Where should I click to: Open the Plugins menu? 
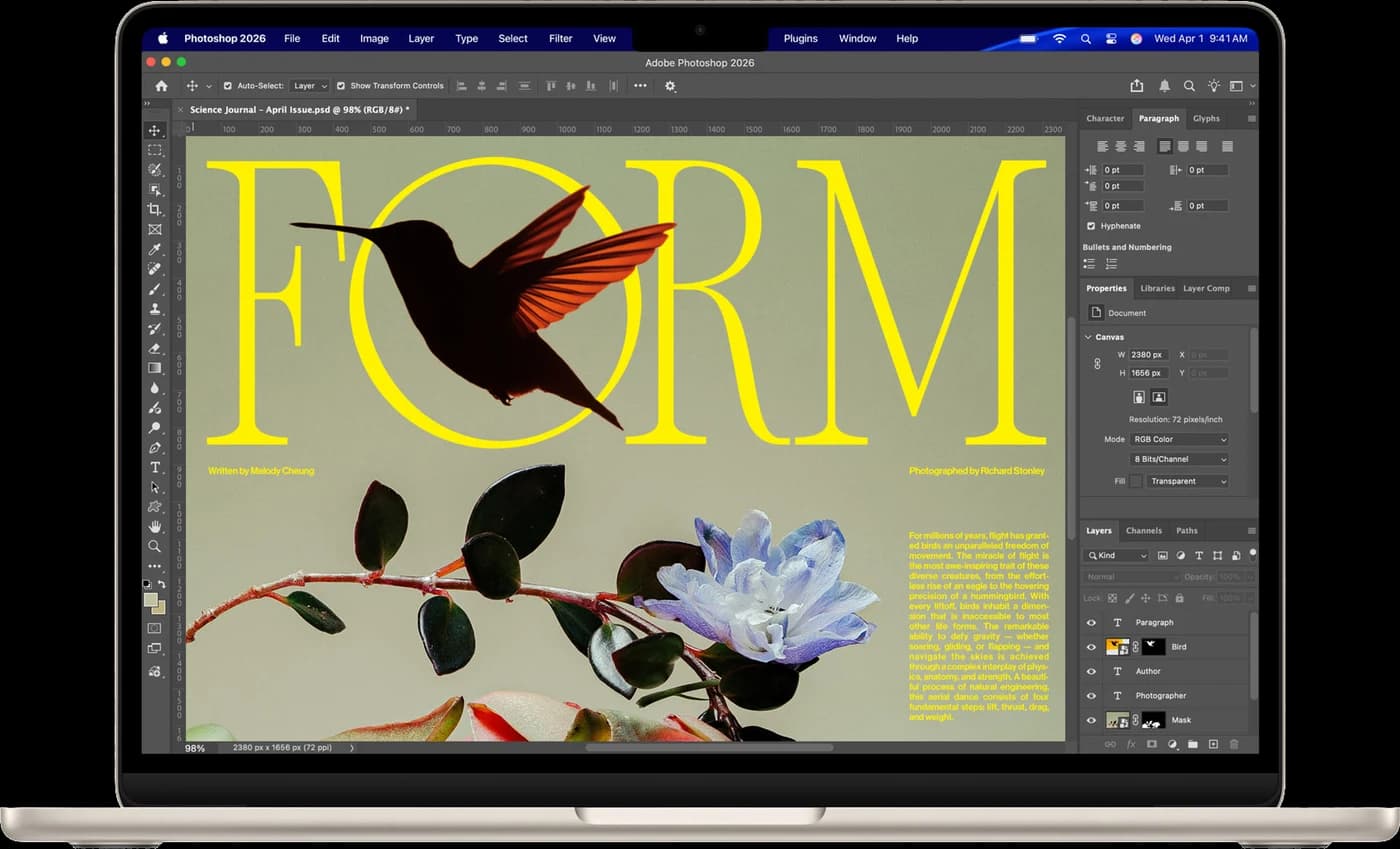pyautogui.click(x=800, y=38)
